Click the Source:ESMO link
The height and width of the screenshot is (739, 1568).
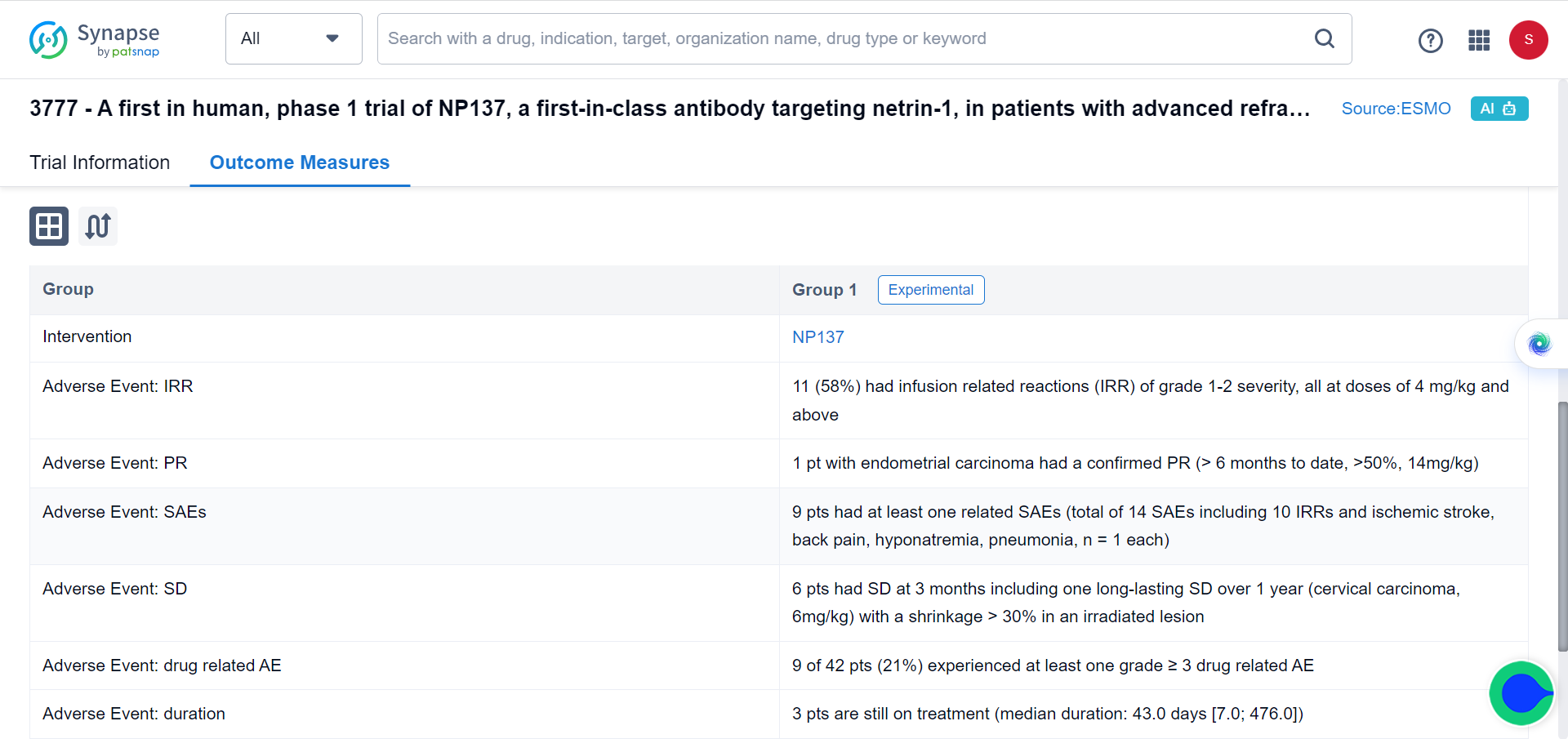(1396, 109)
